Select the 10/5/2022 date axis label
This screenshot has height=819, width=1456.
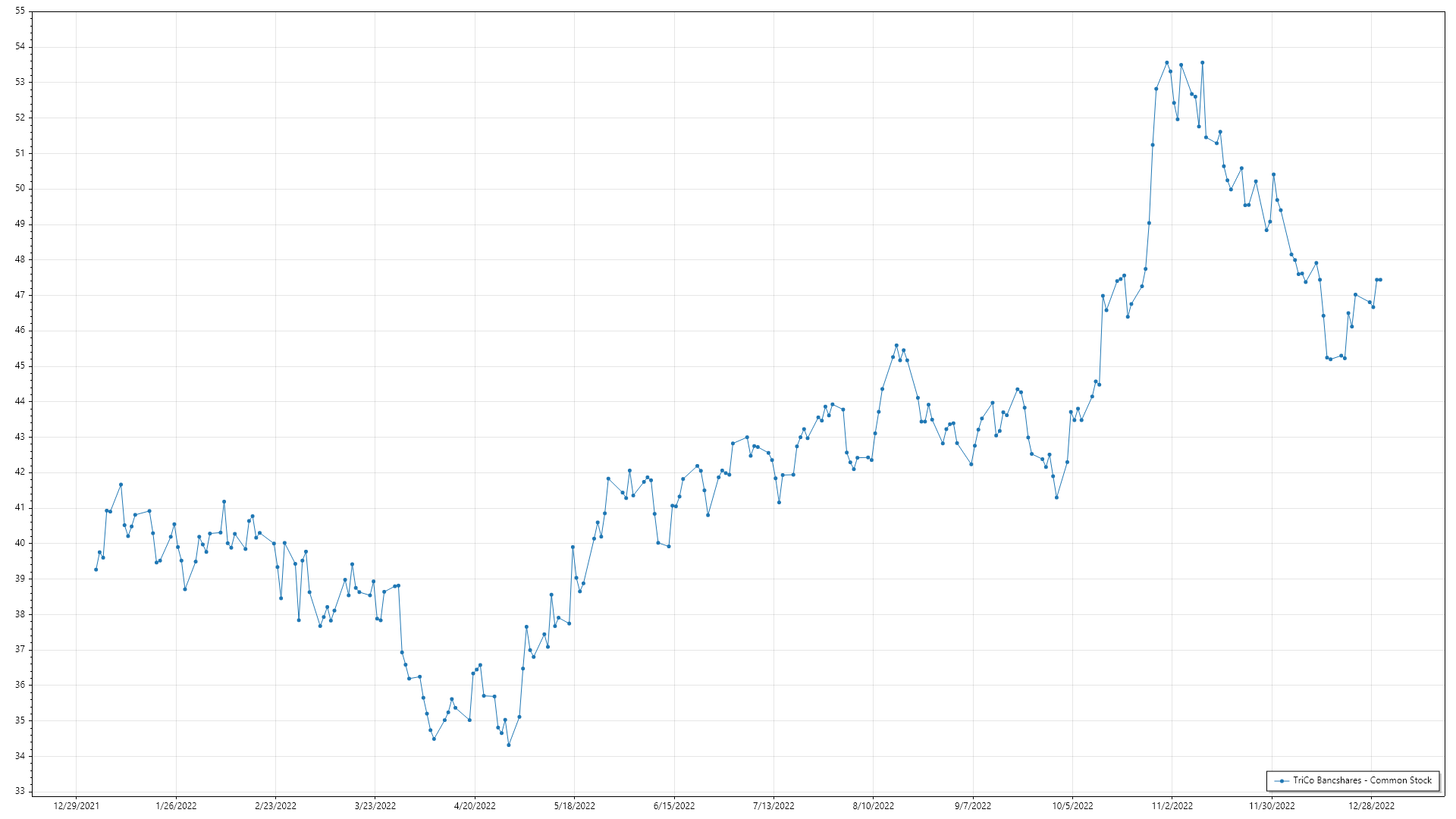pyautogui.click(x=1072, y=806)
